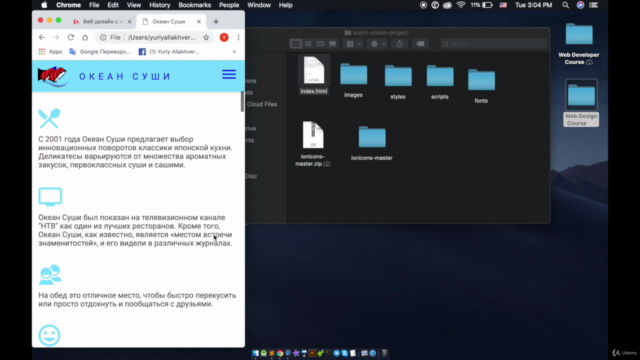Click the Finder search field
The height and width of the screenshot is (360, 640).
493,44
